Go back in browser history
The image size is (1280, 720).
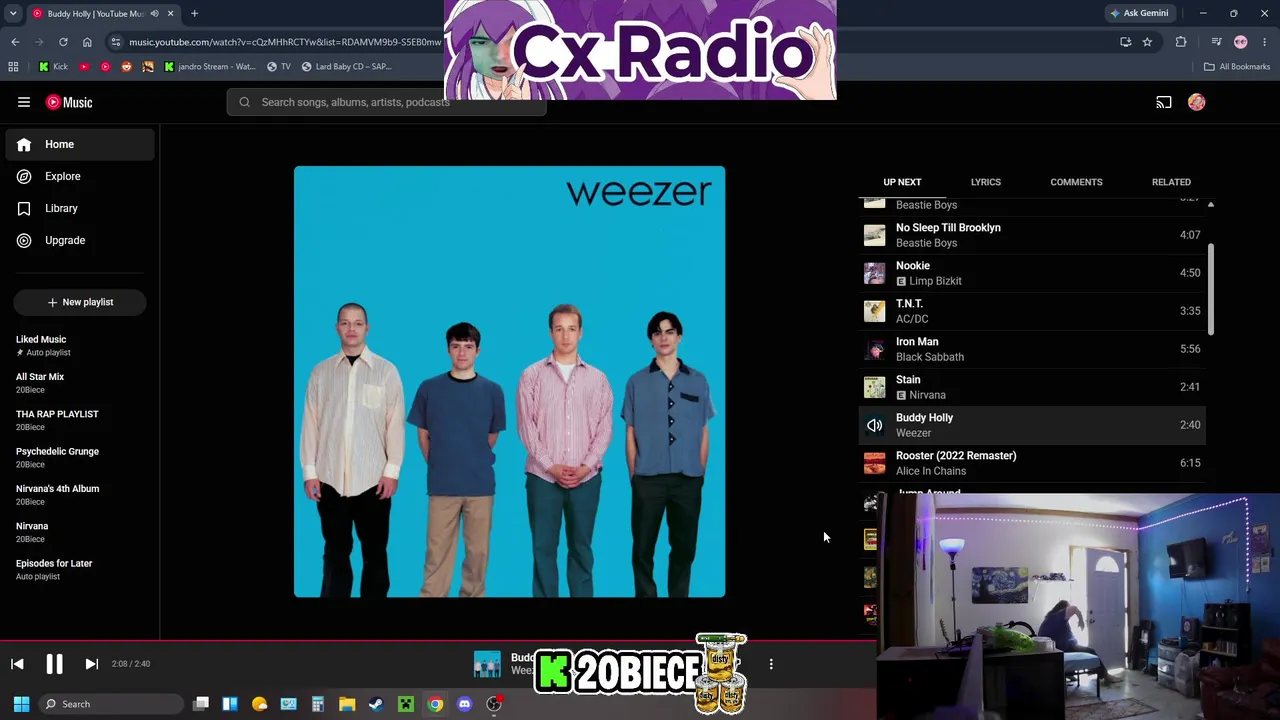pos(15,42)
